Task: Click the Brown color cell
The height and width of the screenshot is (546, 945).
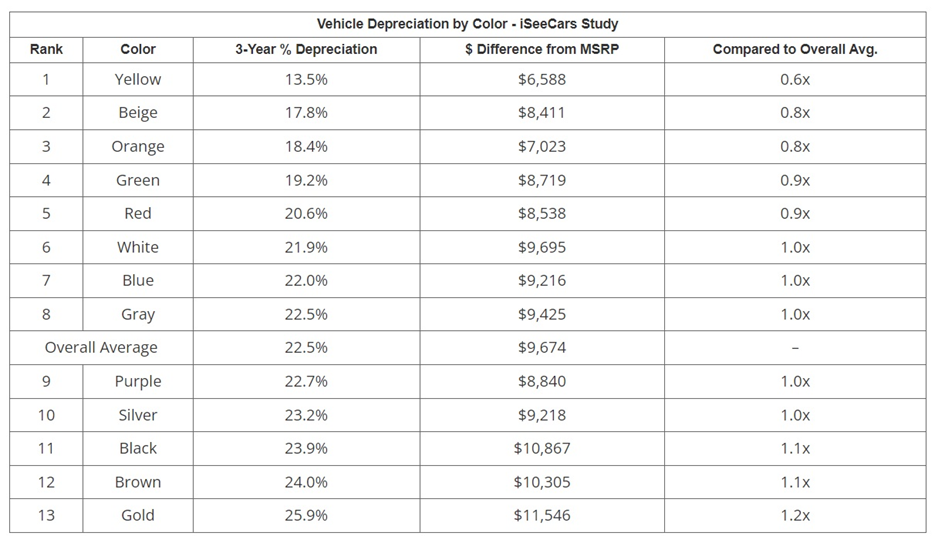Action: coord(137,482)
